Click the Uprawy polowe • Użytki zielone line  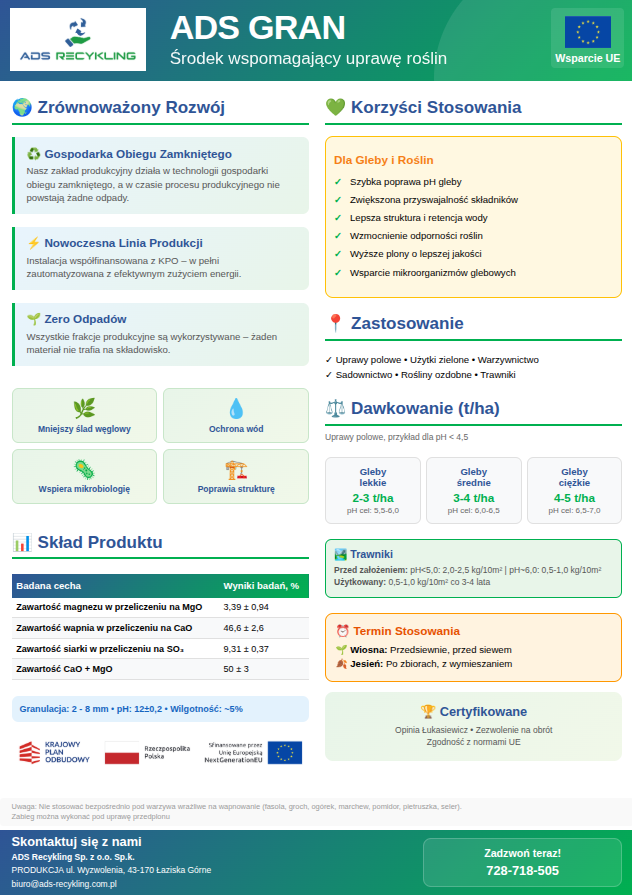tap(432, 360)
